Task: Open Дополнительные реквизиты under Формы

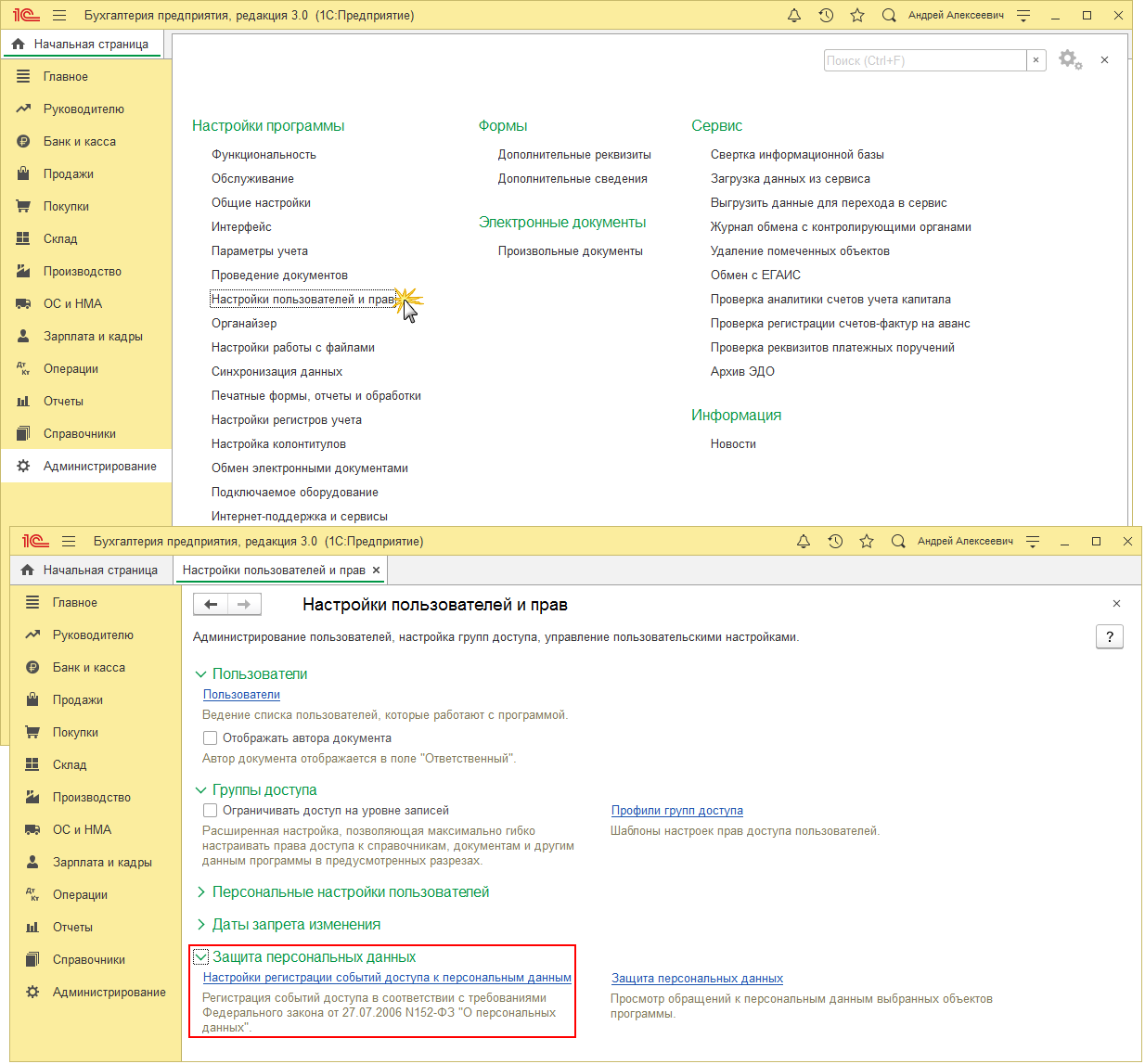Action: tap(574, 155)
